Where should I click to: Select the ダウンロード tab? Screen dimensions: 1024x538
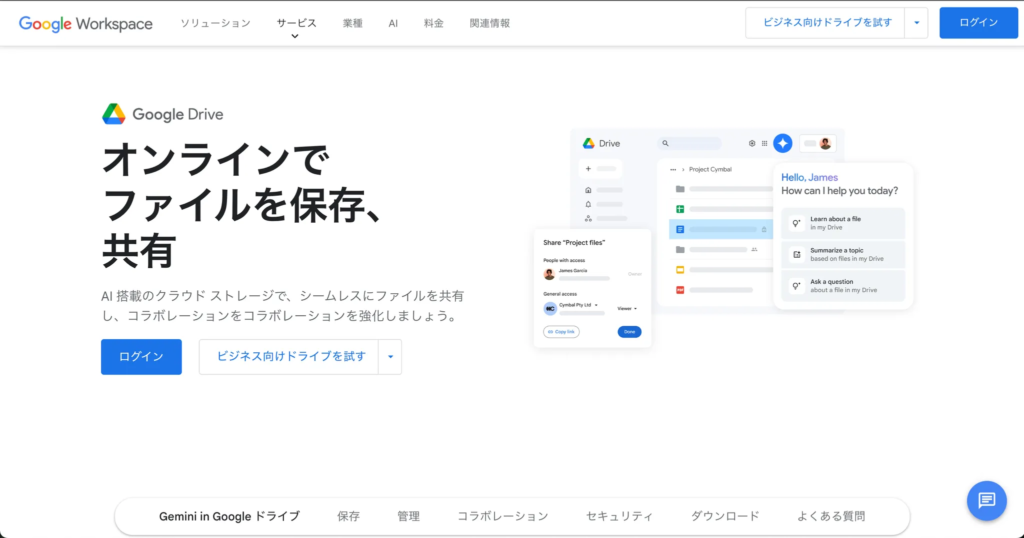(x=725, y=516)
